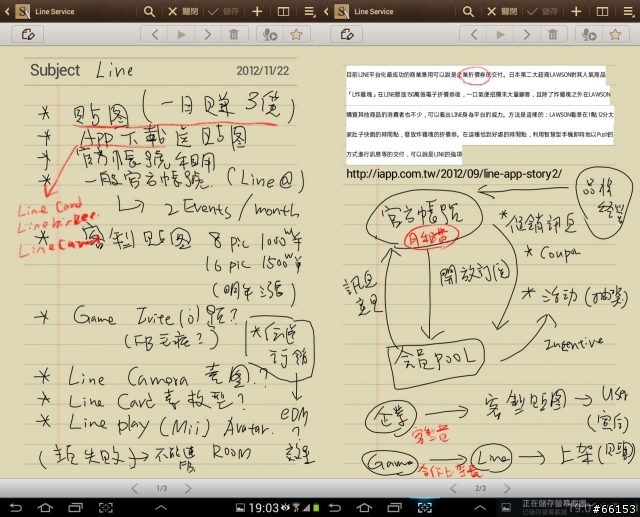Go forward with the page 1/3 toolbar arrow
The image size is (640, 517).
208,34
